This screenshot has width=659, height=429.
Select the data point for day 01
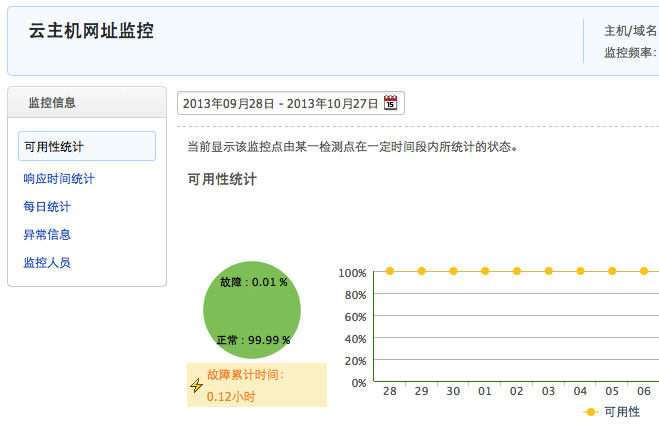click(485, 271)
